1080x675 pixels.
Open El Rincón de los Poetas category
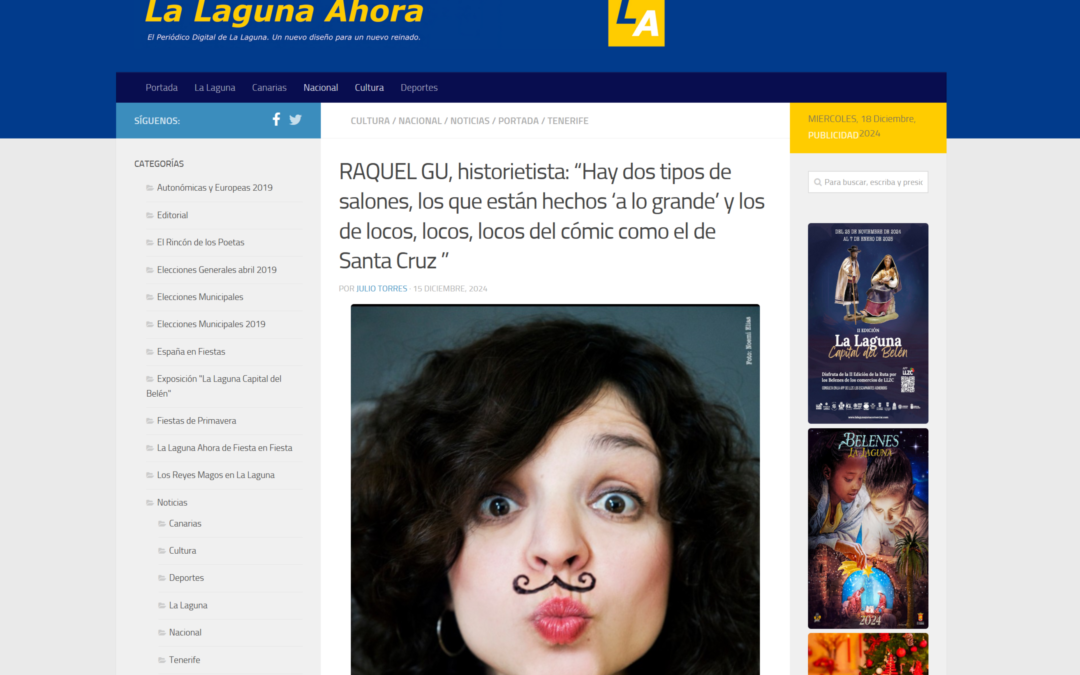(x=200, y=242)
